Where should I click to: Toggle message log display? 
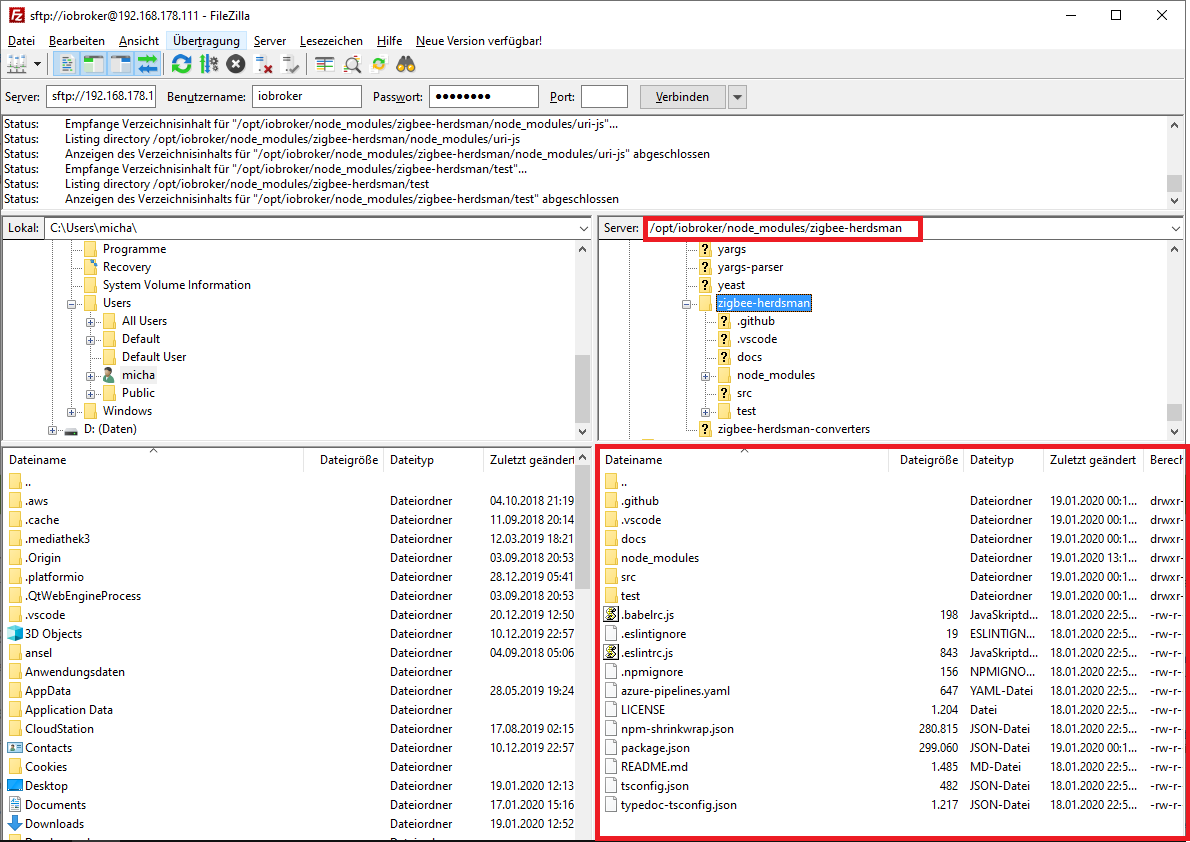point(67,65)
